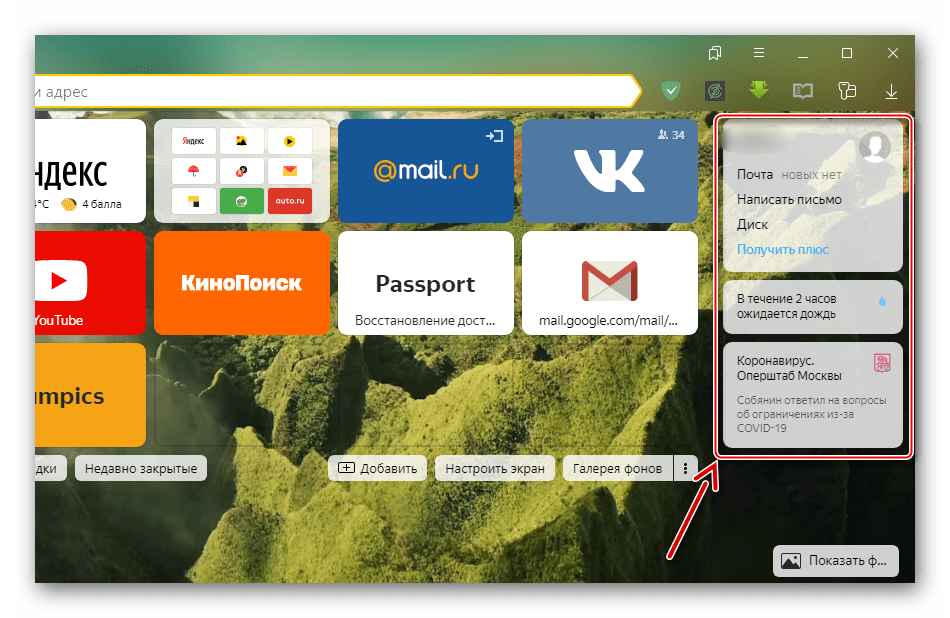Click the Настроить экран button
This screenshot has width=950, height=618.
pos(495,468)
